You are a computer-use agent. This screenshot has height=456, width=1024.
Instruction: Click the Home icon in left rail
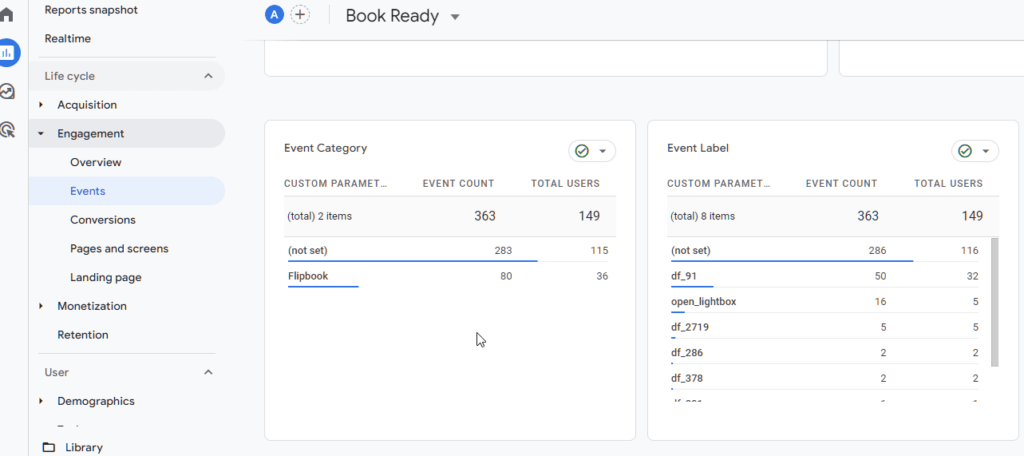[7, 16]
